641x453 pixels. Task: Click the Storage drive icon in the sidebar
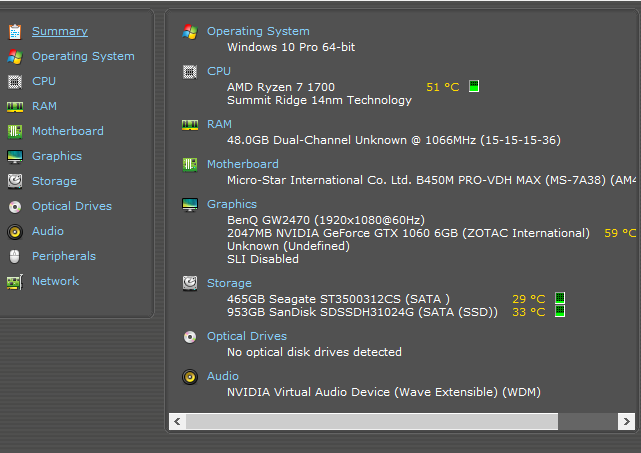click(x=14, y=181)
